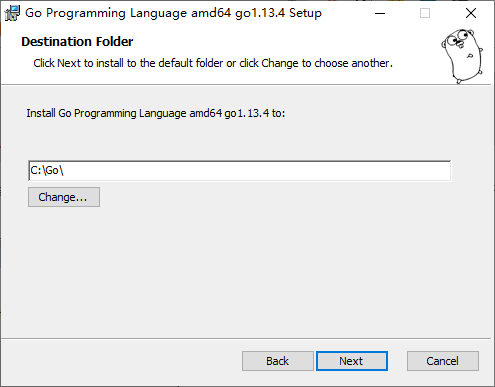The width and height of the screenshot is (495, 387).
Task: Click the greyed-out maximize window button
Action: (425, 13)
